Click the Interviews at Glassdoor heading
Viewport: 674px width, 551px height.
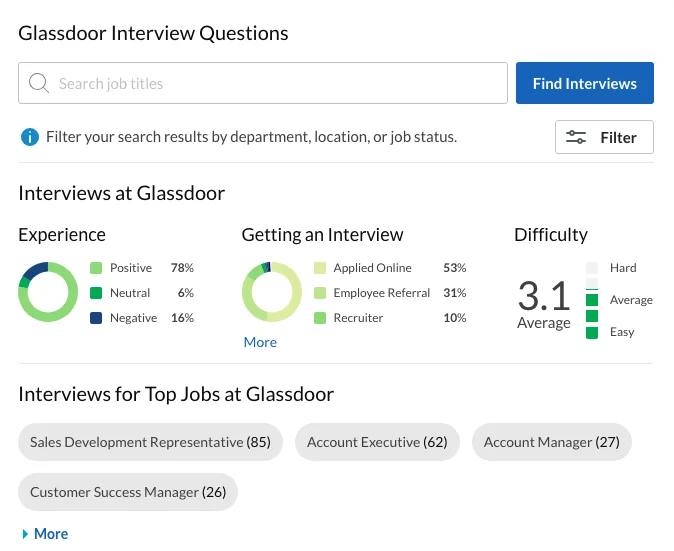click(x=121, y=193)
